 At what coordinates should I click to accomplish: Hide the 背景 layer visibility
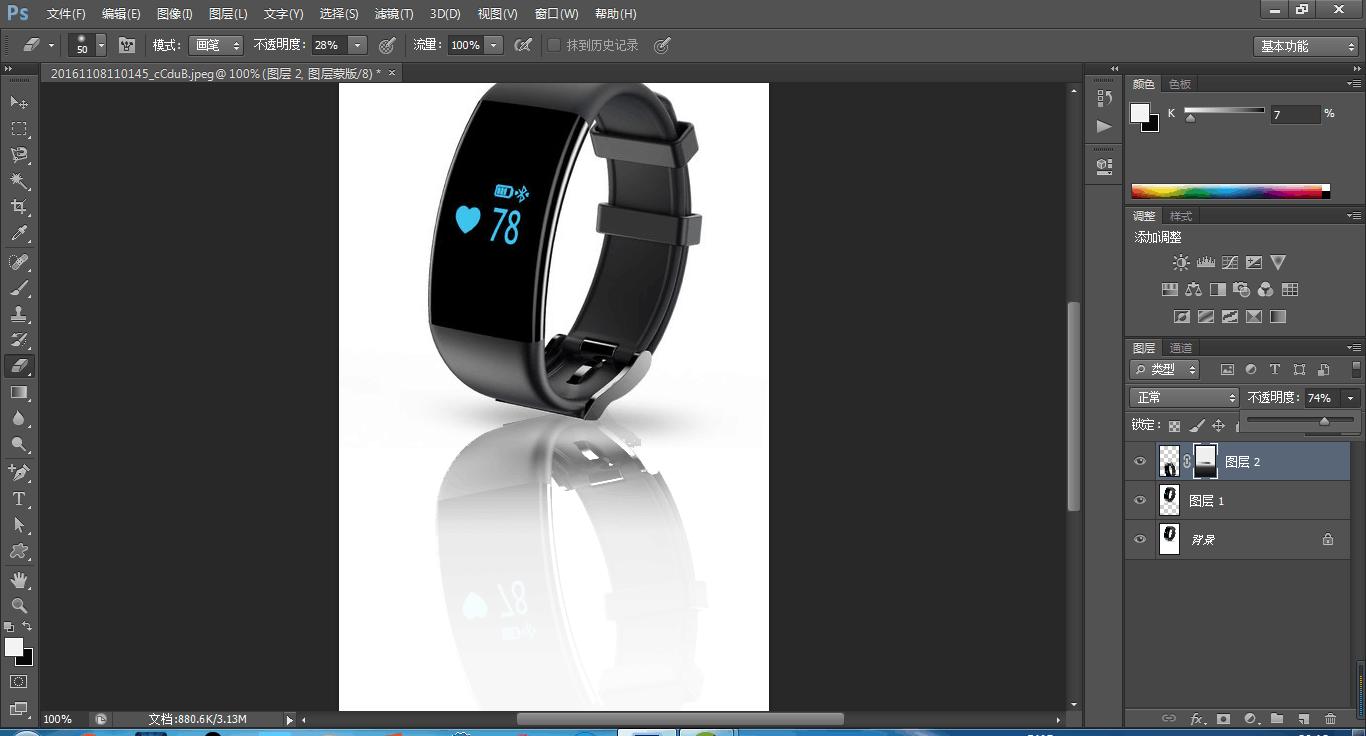point(1140,539)
